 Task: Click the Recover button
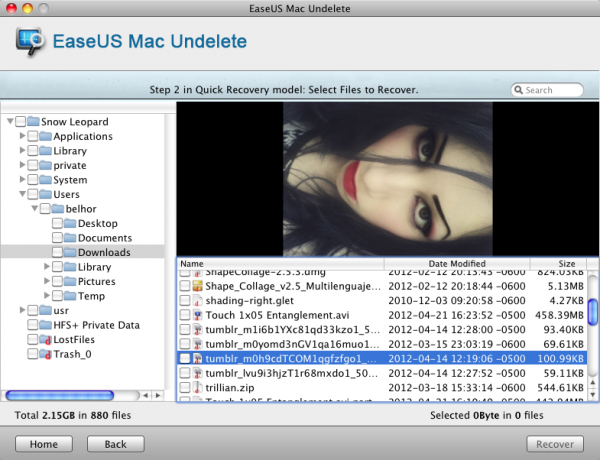(555, 444)
